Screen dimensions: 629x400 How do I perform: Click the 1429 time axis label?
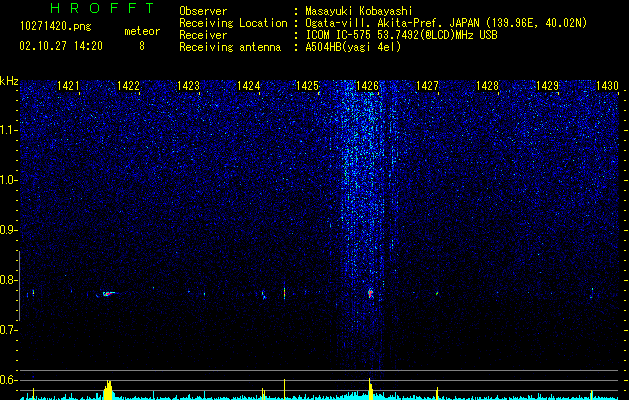coord(547,86)
